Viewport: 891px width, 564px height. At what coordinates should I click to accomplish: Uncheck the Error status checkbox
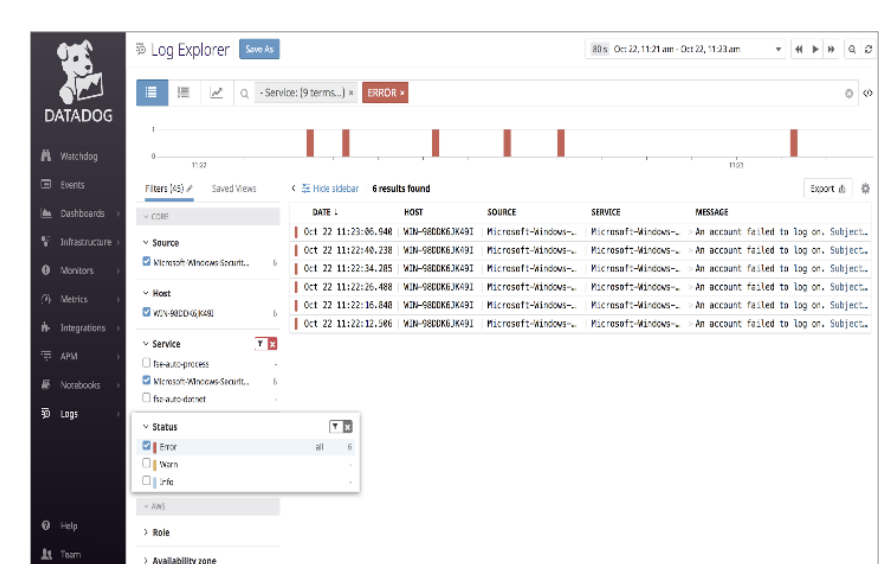coord(147,445)
